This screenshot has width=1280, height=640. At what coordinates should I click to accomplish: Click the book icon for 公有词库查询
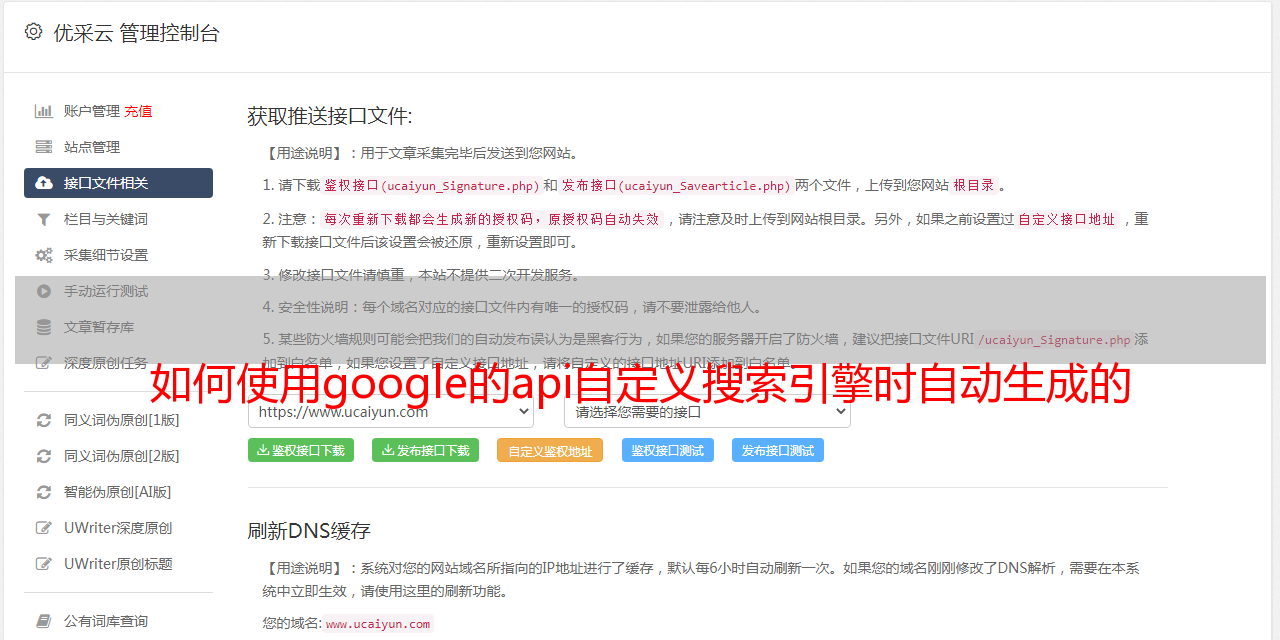(x=44, y=621)
